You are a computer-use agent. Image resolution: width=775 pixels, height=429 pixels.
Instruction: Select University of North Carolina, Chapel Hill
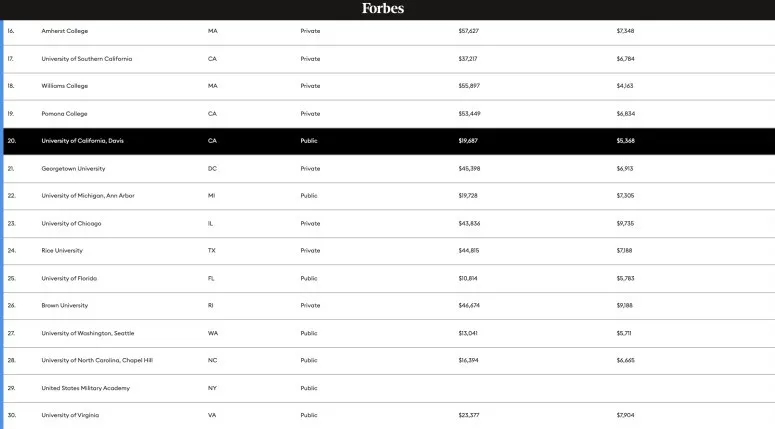[97, 360]
